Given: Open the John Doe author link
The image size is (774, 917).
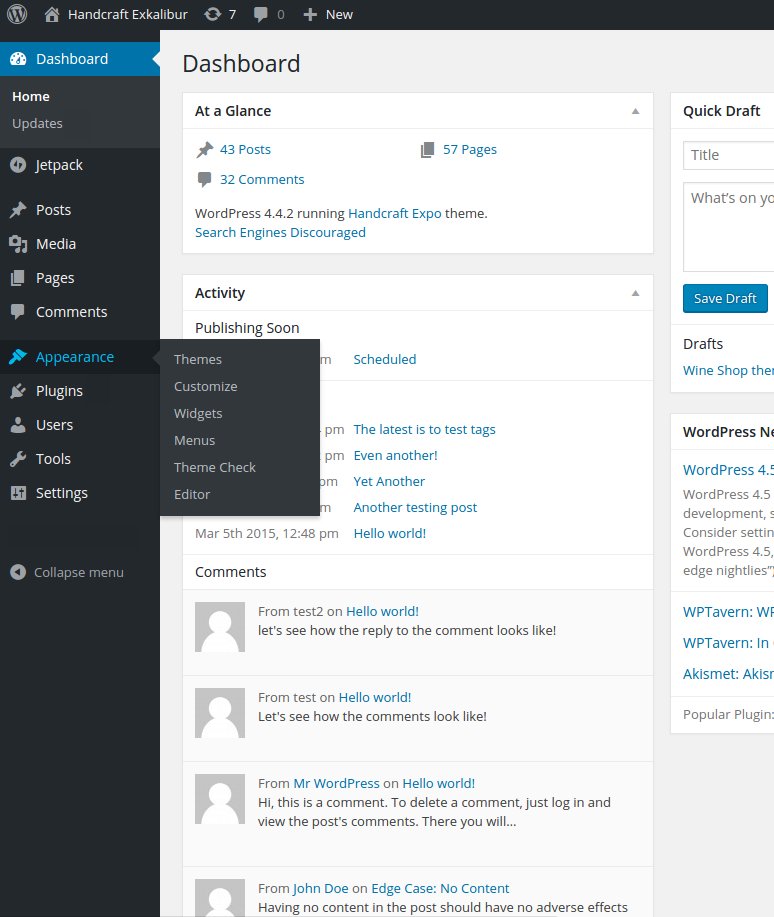Looking at the screenshot, I should (321, 888).
